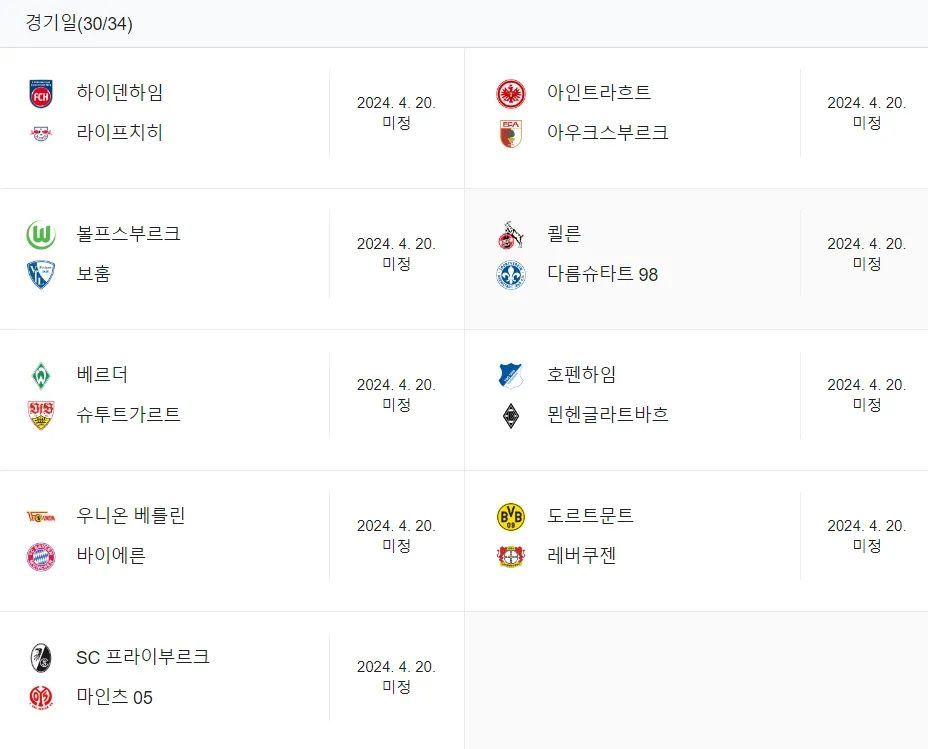Click the SC Freiburg club logo
The width and height of the screenshot is (928, 749).
41,657
